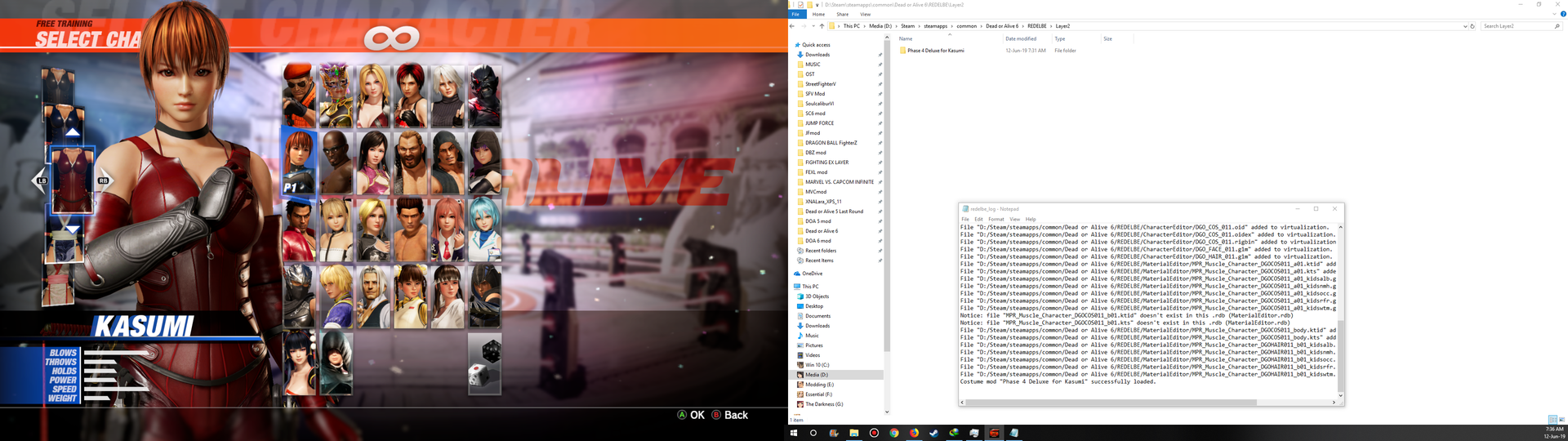Open the Home ribbon tab
1568x441 pixels.
[818, 14]
